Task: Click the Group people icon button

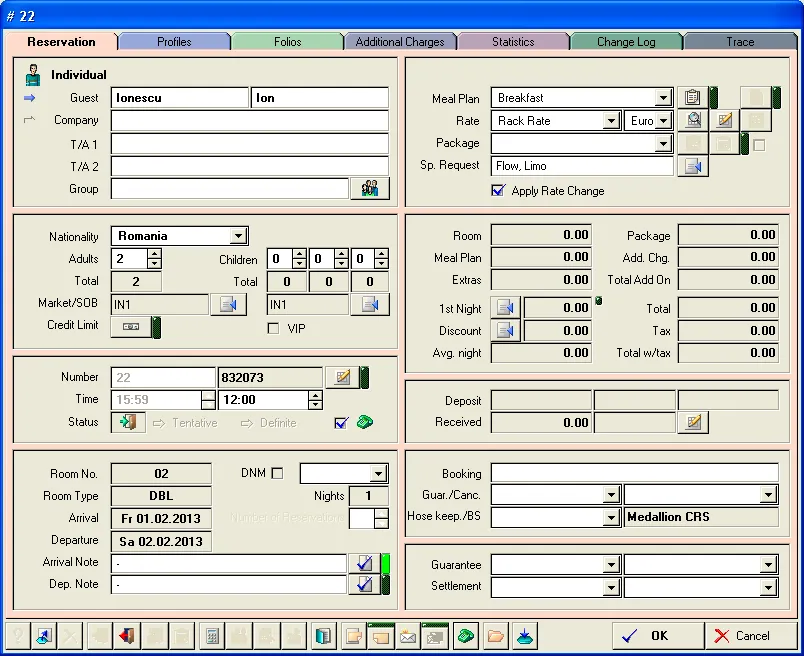Action: click(370, 189)
